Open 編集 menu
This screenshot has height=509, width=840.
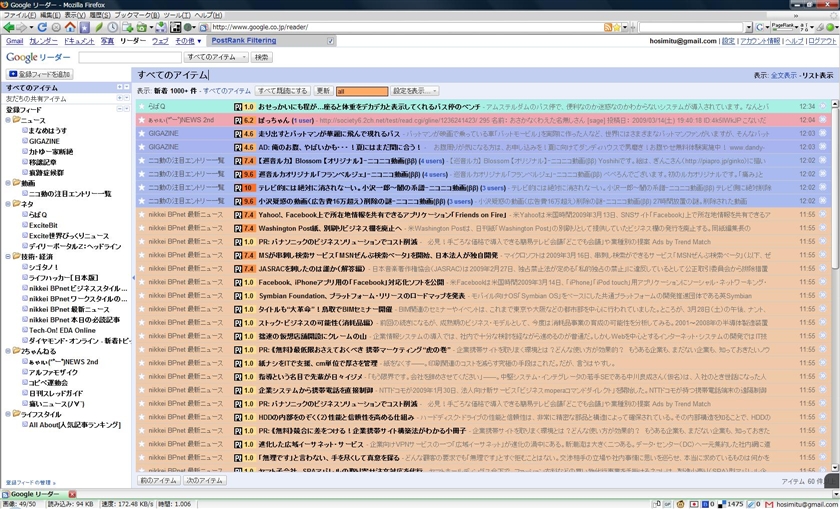click(50, 15)
